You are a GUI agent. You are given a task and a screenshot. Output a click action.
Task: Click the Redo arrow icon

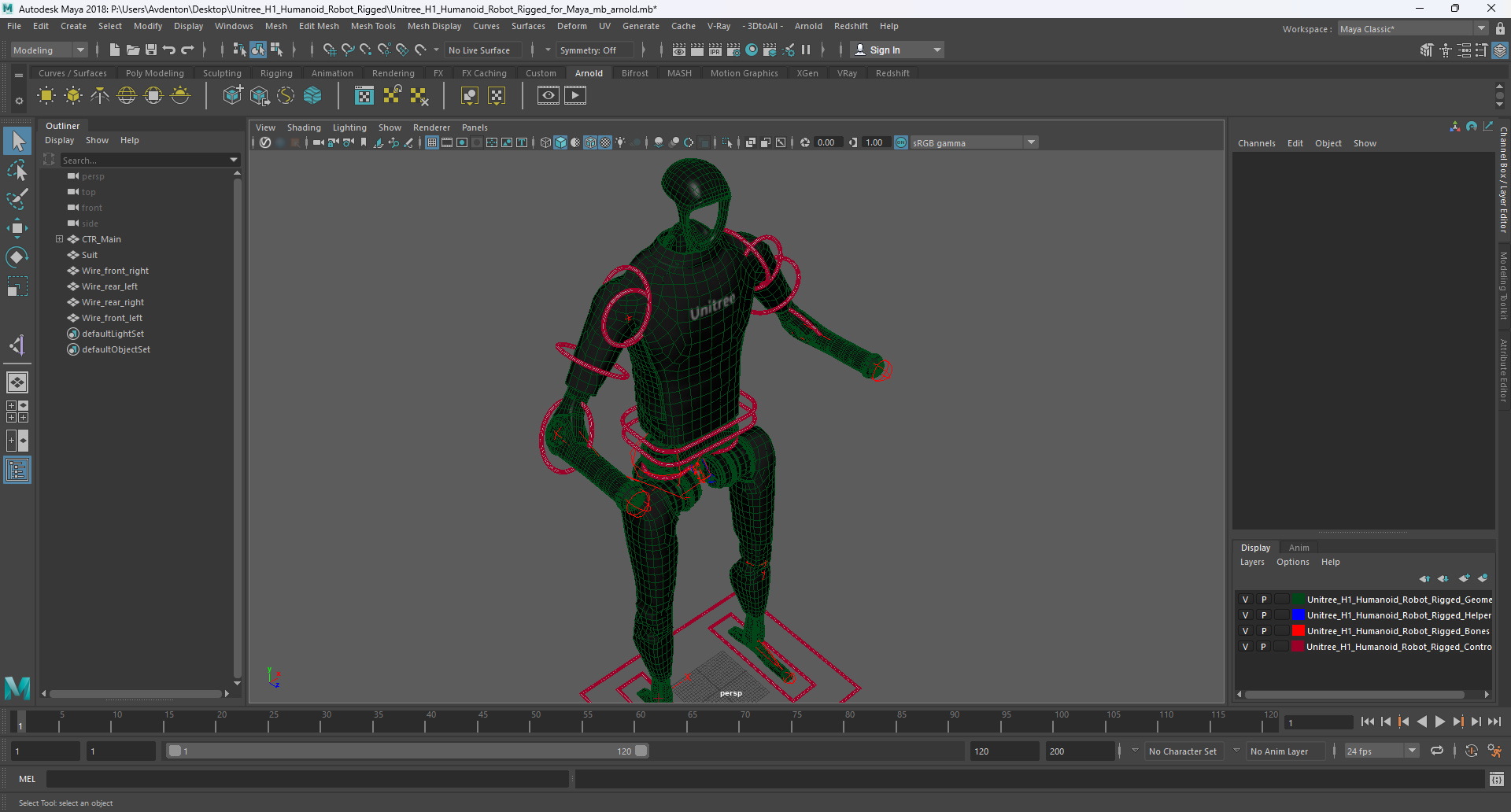tap(187, 50)
